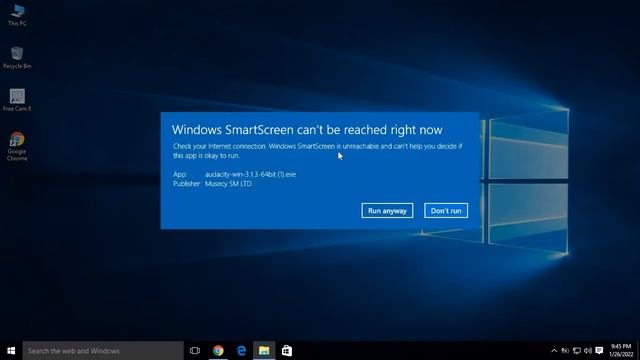Open the network status tray icon

tap(576, 351)
